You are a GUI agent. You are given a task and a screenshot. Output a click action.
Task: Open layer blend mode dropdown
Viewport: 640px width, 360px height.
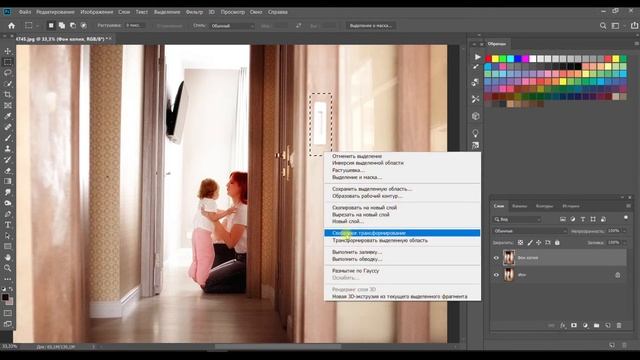pos(530,231)
